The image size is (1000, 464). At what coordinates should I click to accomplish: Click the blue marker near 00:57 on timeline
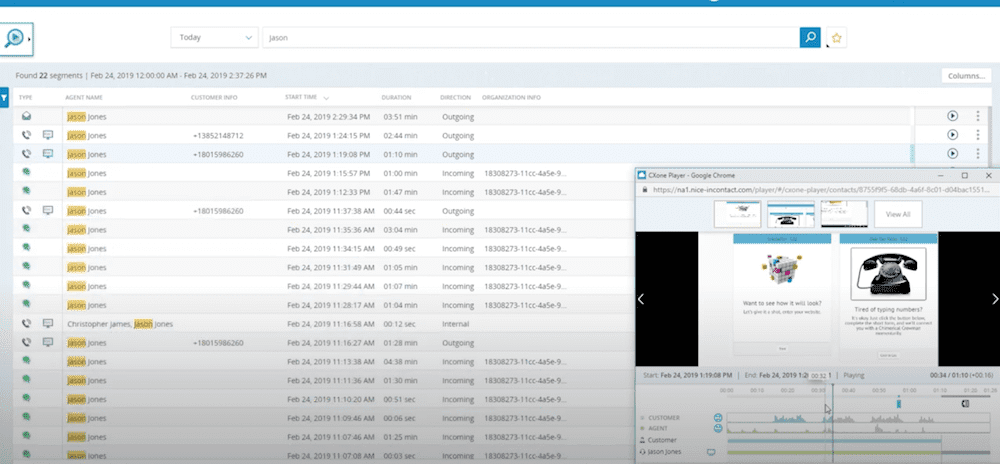(x=899, y=403)
